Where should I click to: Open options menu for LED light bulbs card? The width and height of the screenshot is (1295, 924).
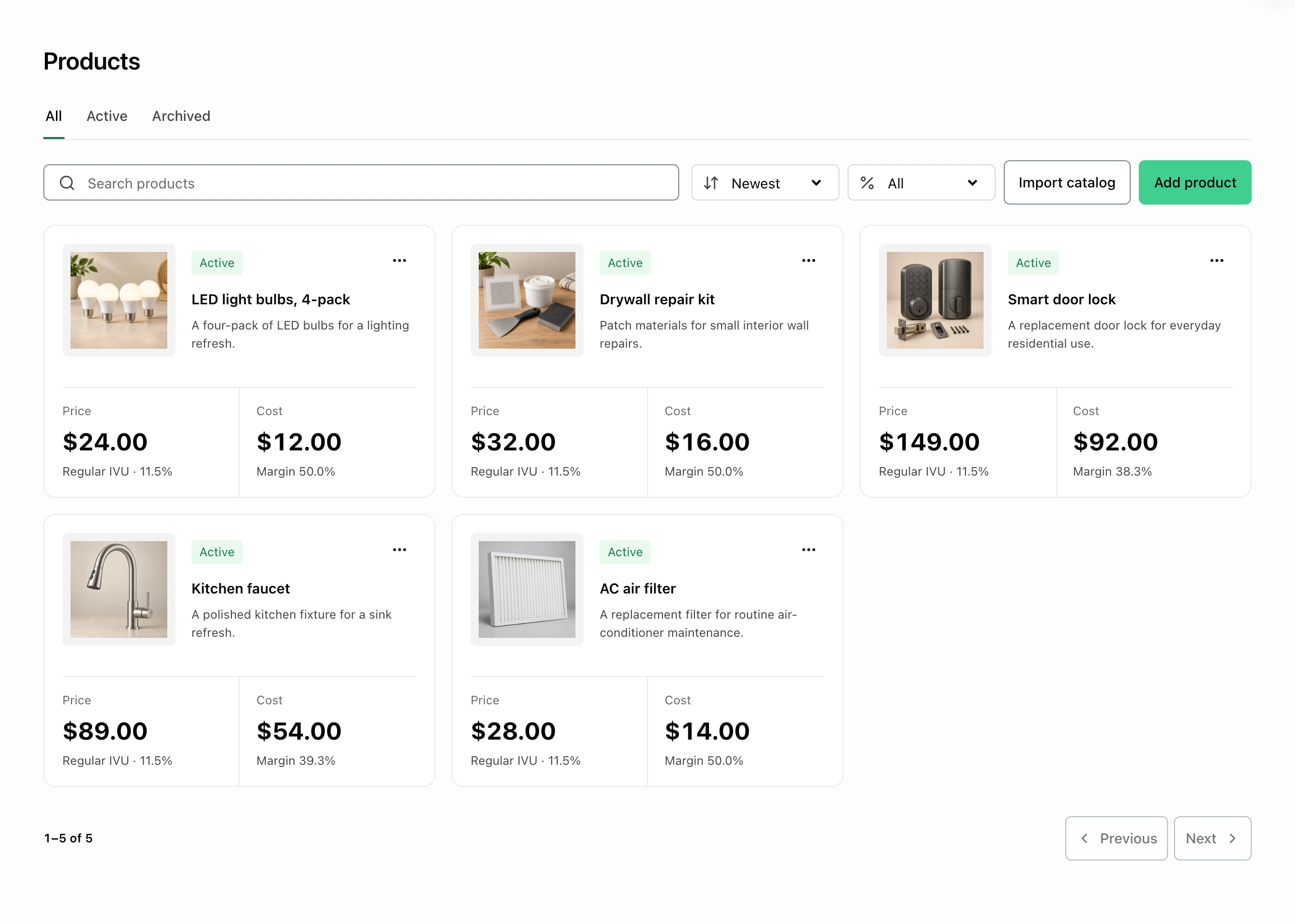(x=400, y=260)
